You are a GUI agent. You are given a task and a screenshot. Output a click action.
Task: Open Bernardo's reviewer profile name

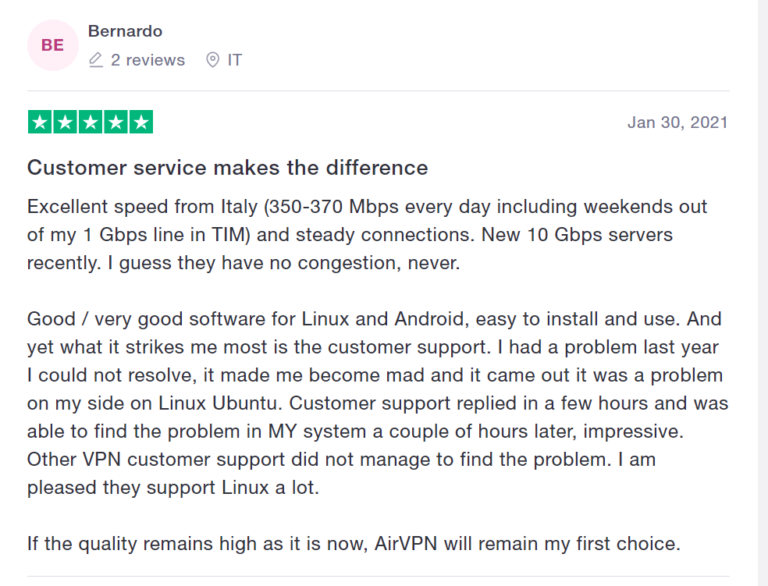point(125,30)
